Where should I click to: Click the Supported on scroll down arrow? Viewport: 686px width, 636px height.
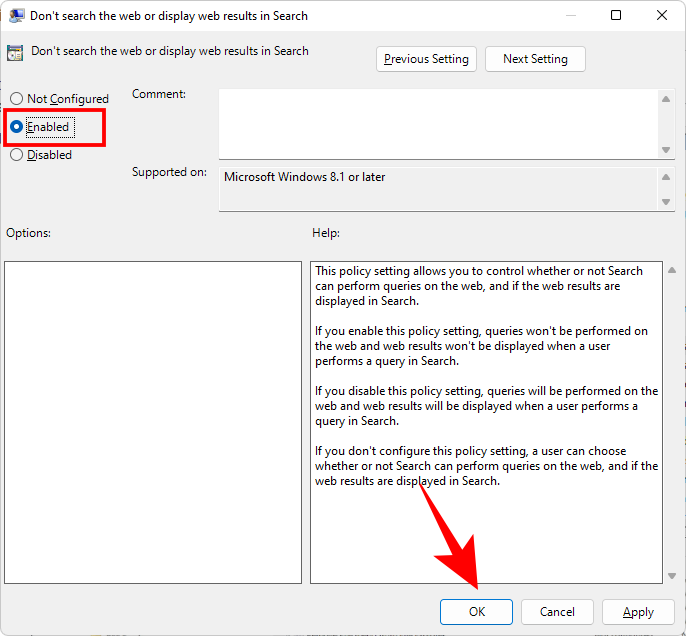coord(666,202)
